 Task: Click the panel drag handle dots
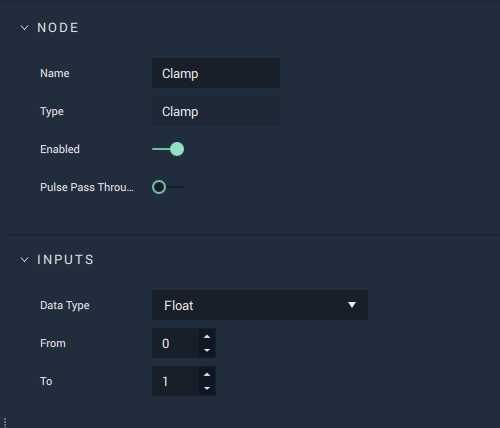tap(5, 423)
